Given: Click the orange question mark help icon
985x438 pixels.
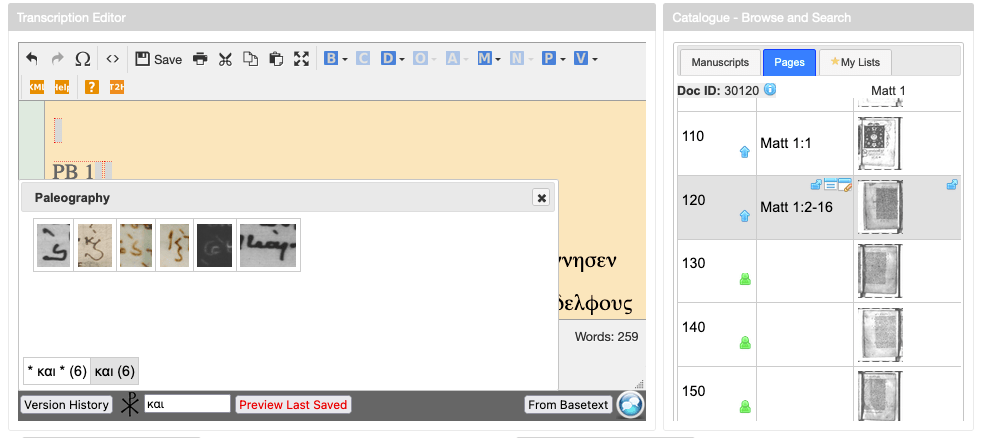Looking at the screenshot, I should [91, 87].
